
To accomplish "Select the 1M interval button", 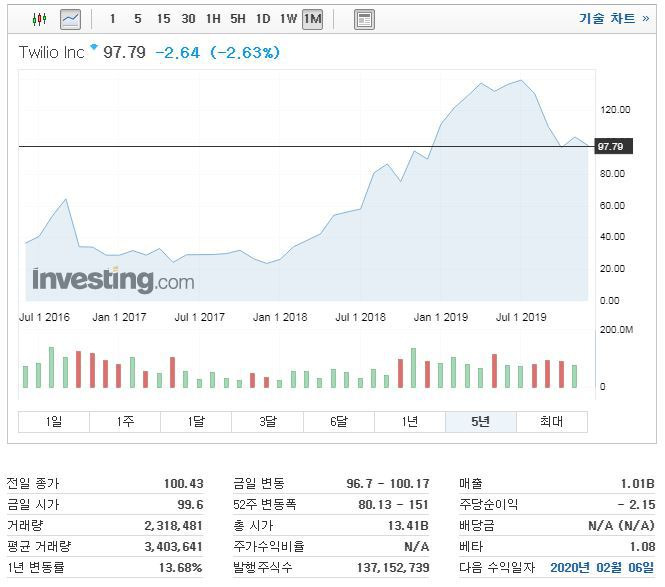I will 313,19.
